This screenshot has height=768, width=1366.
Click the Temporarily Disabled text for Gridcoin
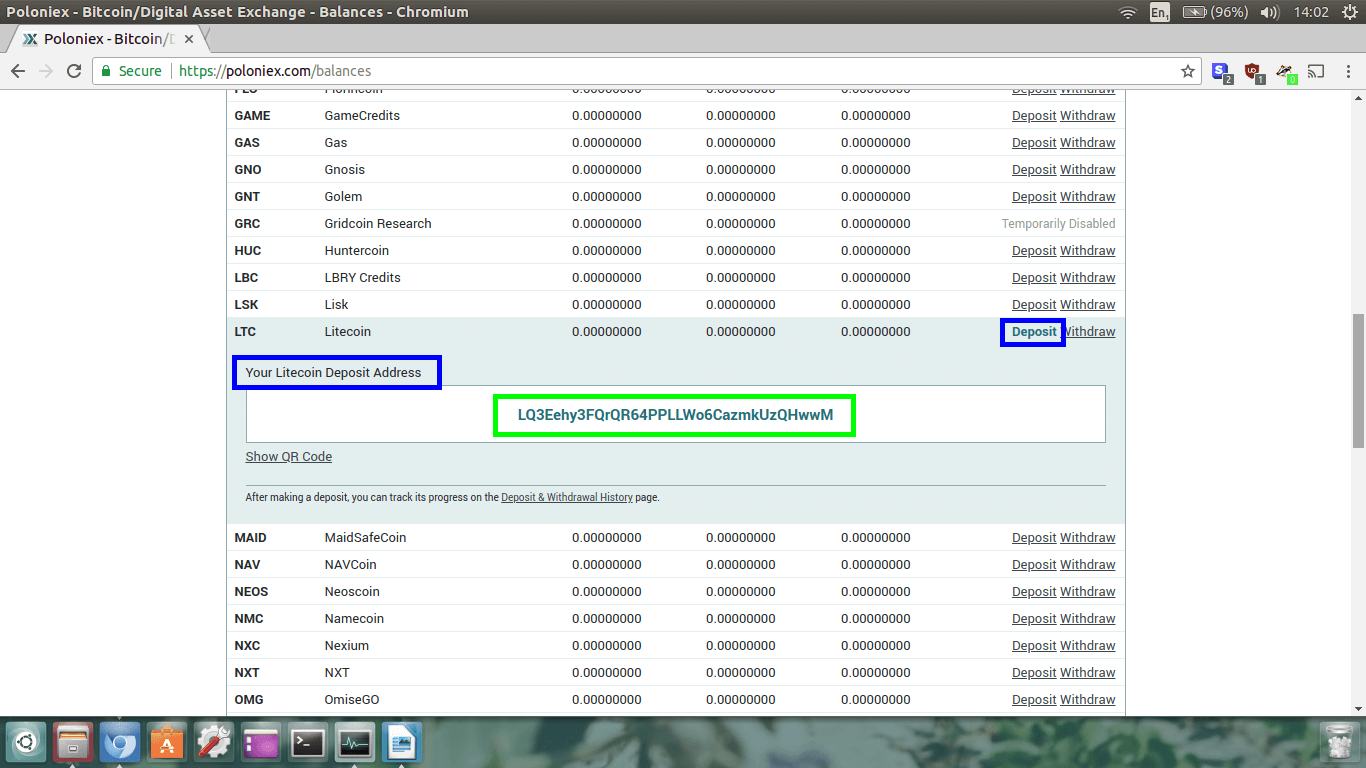pyautogui.click(x=1059, y=224)
